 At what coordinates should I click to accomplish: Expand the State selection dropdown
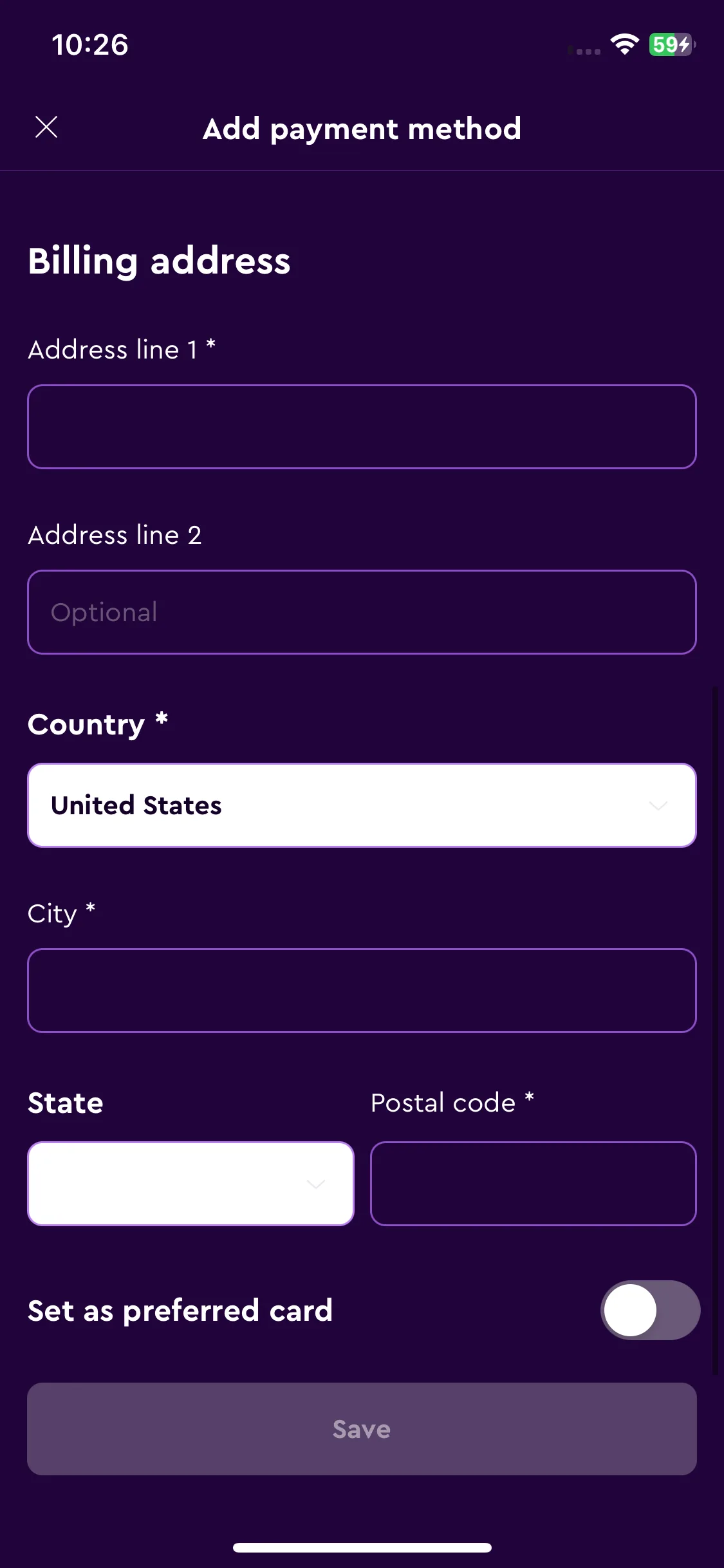(x=191, y=1184)
